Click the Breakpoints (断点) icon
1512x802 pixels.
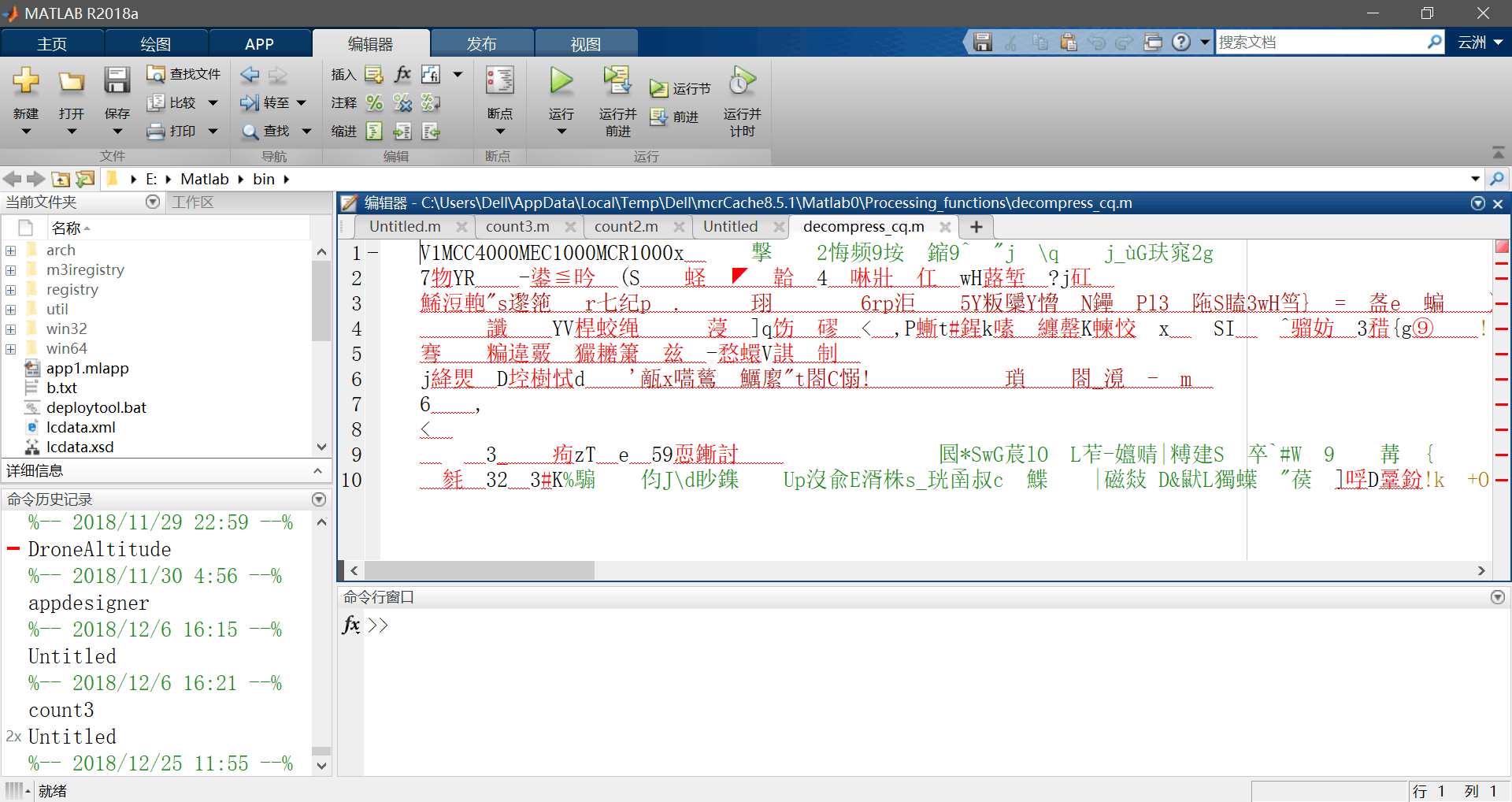[x=500, y=80]
